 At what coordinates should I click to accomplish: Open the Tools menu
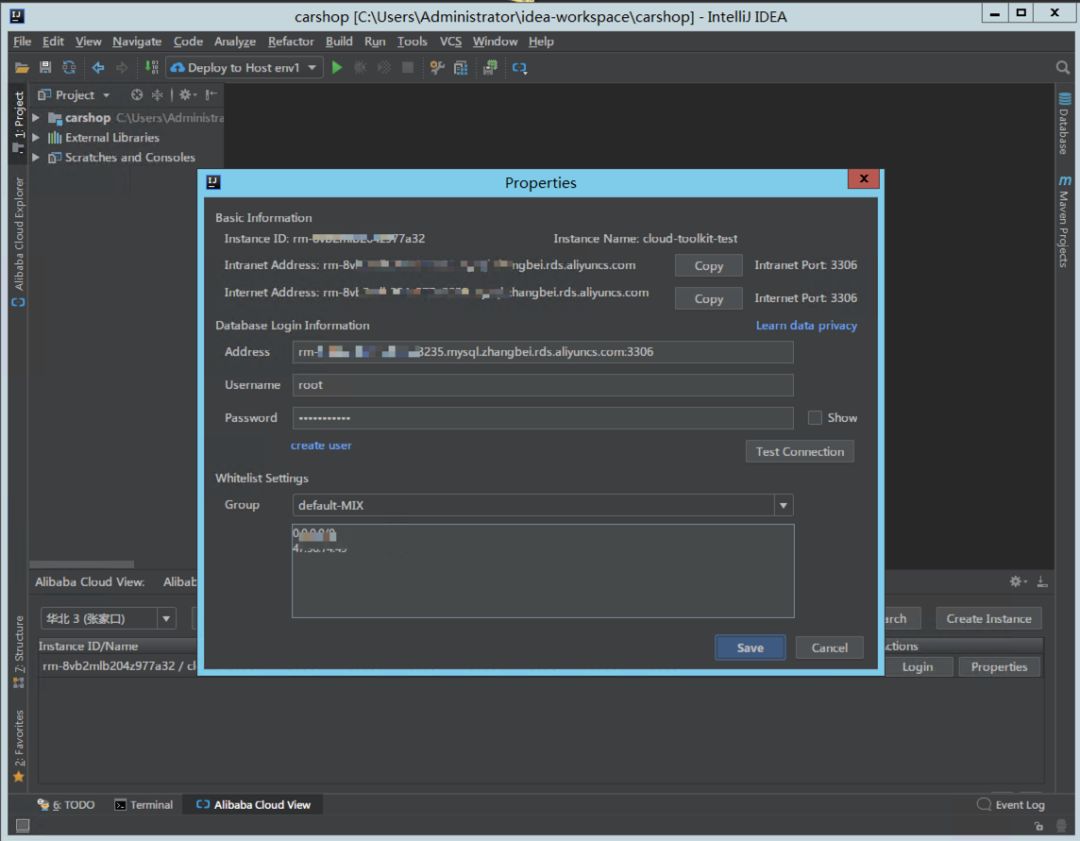pyautogui.click(x=412, y=41)
